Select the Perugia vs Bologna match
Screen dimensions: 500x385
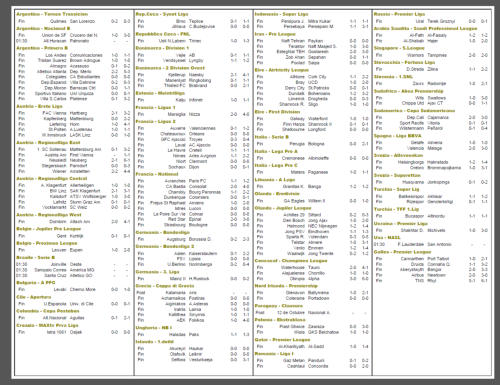tap(312, 144)
